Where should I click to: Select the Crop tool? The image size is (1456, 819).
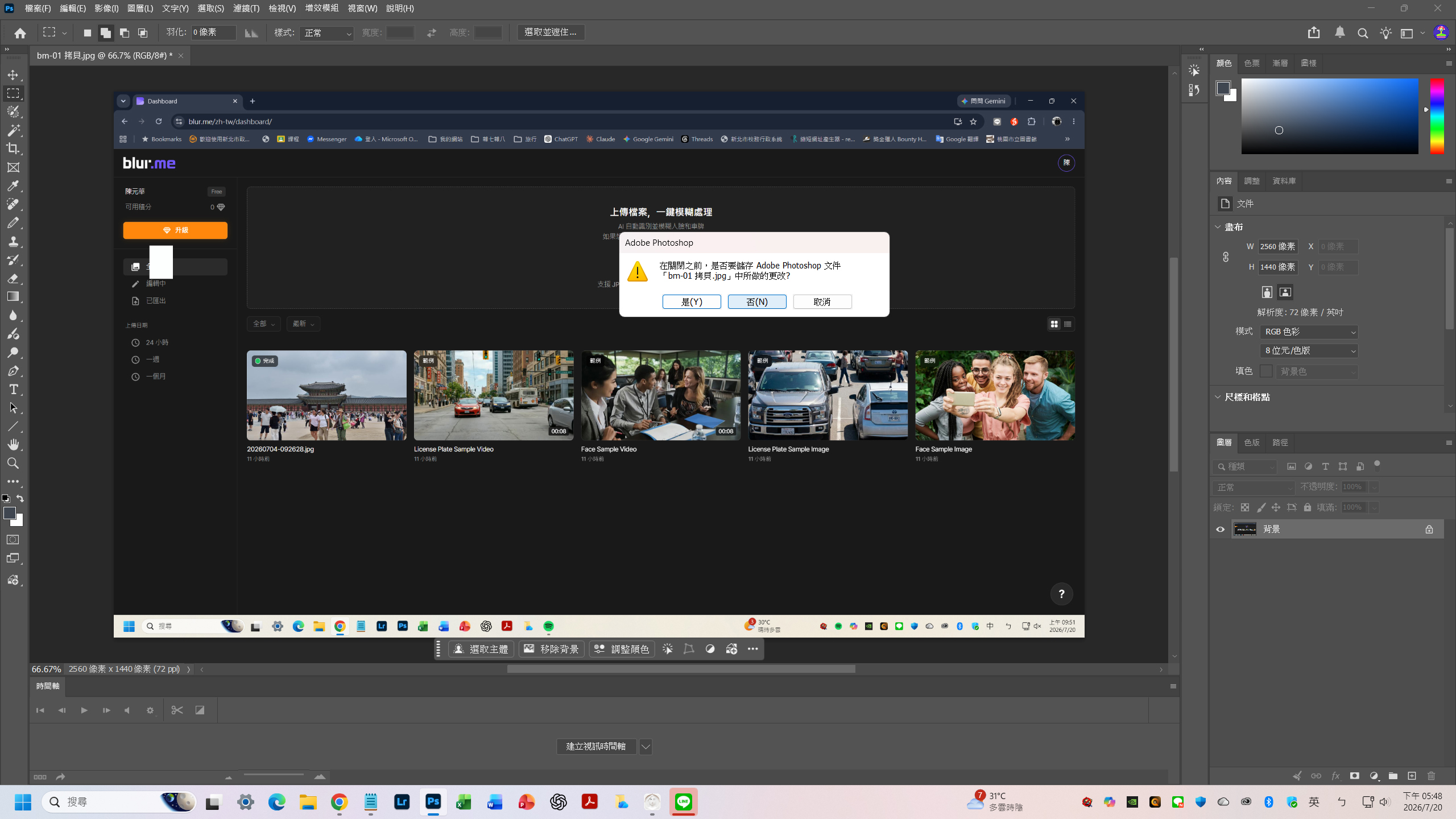(x=13, y=149)
